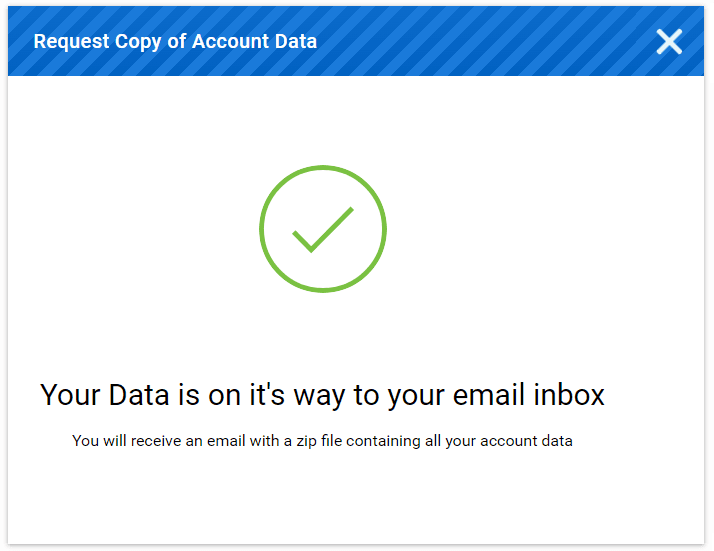Click the word 'way' in the main heading
The height and width of the screenshot is (551, 714).
point(319,395)
